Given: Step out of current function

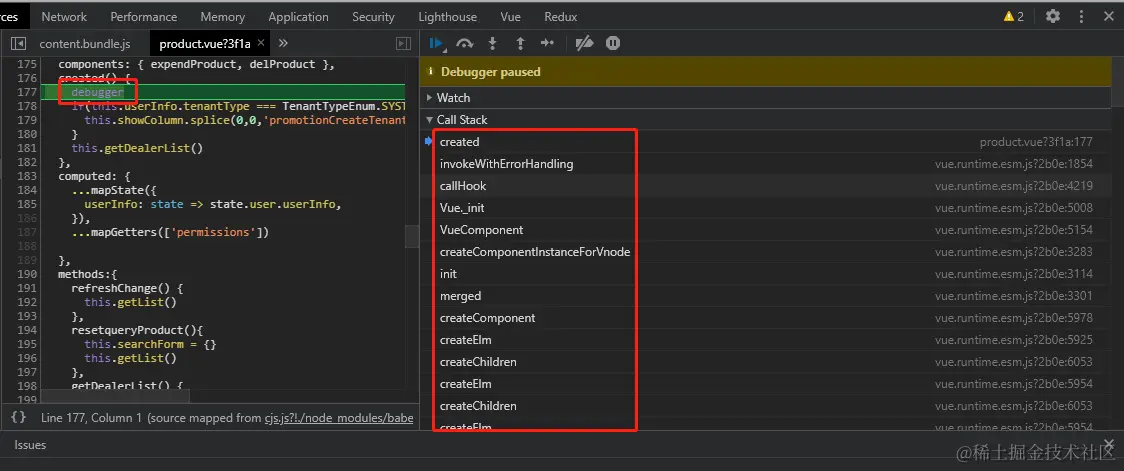Looking at the screenshot, I should click(520, 44).
